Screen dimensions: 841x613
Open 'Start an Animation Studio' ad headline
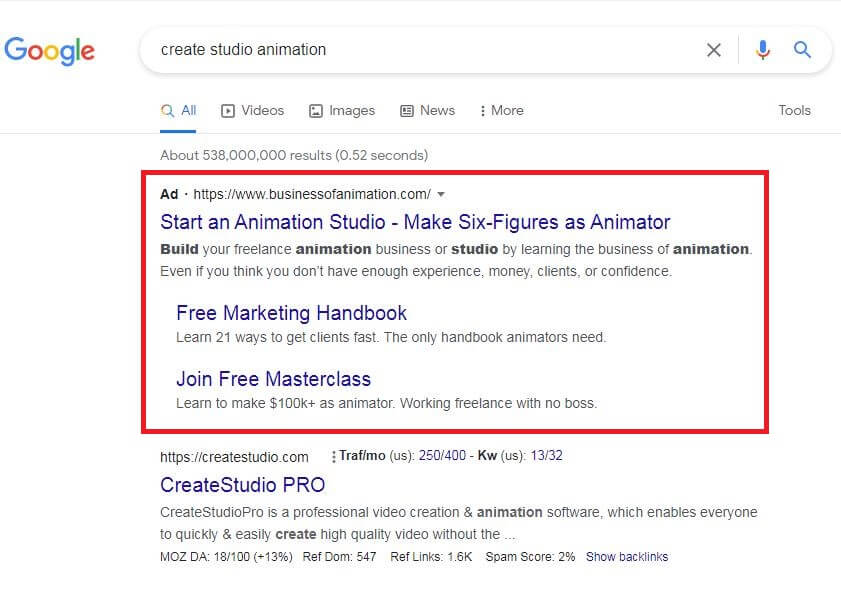coord(415,222)
